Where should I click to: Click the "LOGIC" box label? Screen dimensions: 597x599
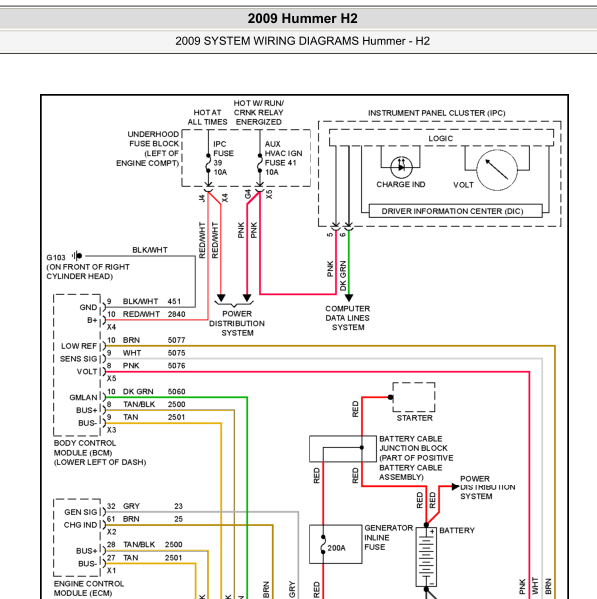coord(441,138)
